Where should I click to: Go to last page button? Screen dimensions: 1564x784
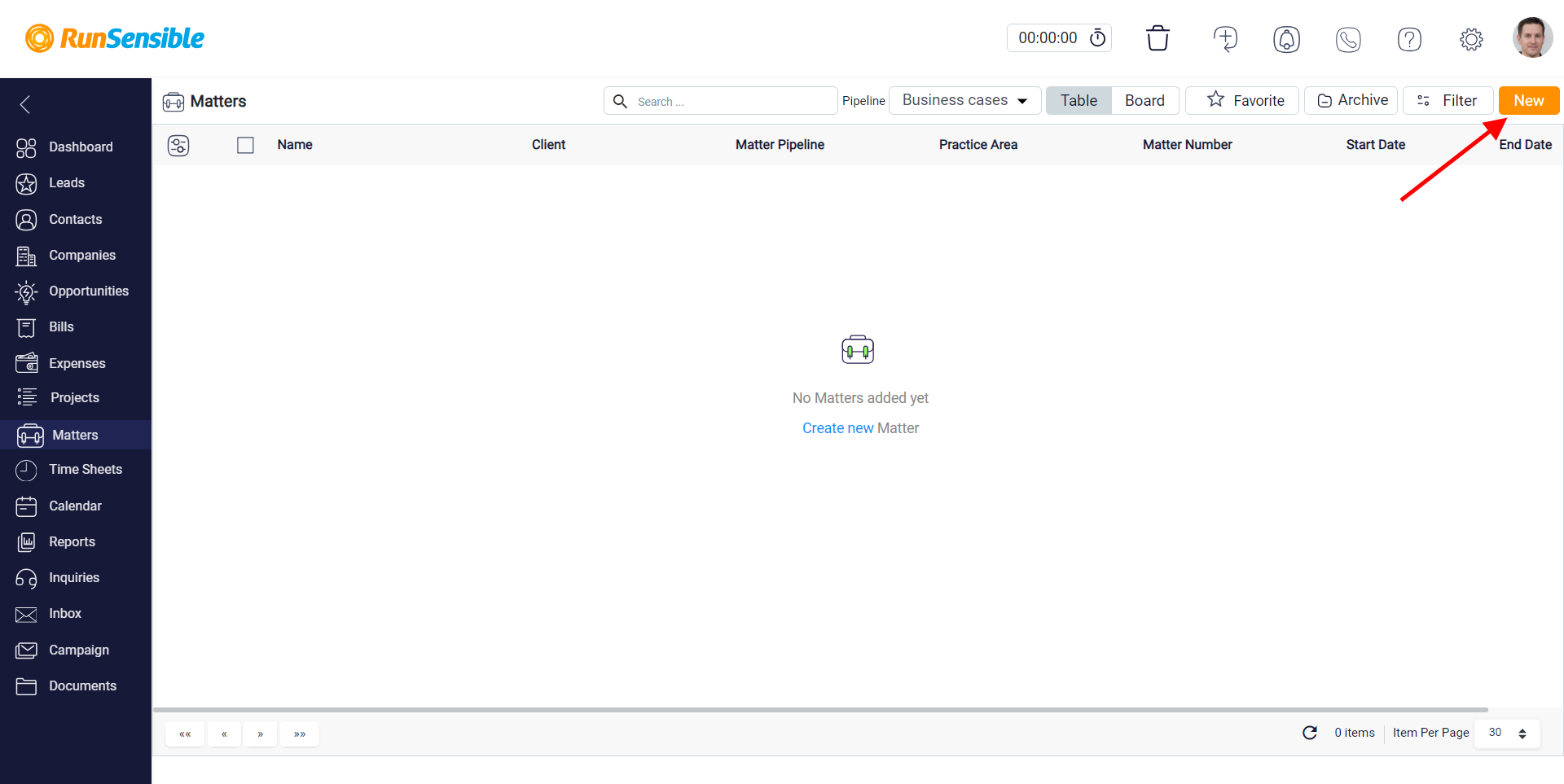(x=300, y=734)
